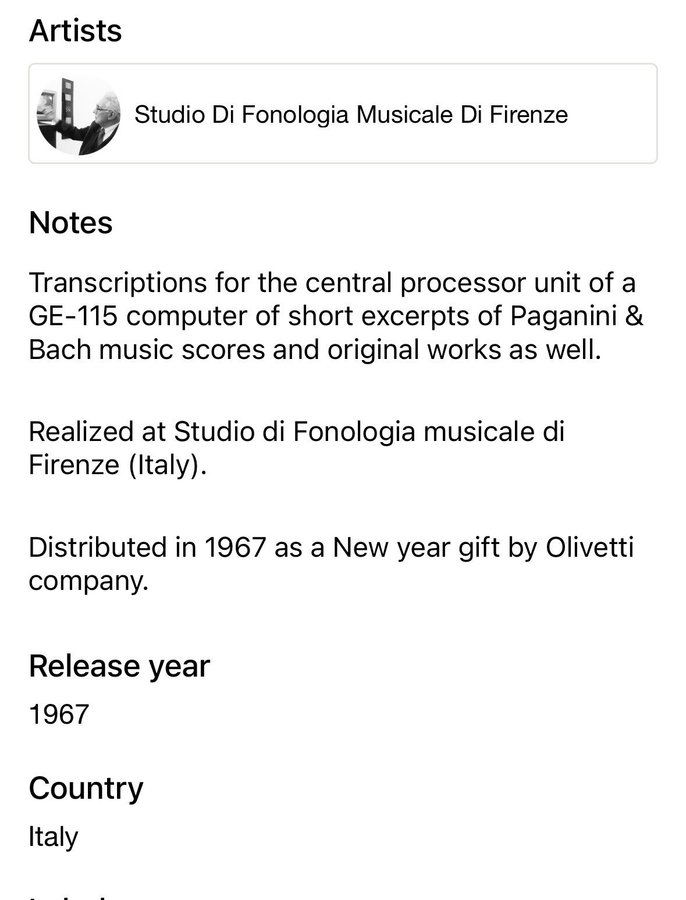
Task: Click the word 'Olivetti' in the notes
Action: [590, 547]
